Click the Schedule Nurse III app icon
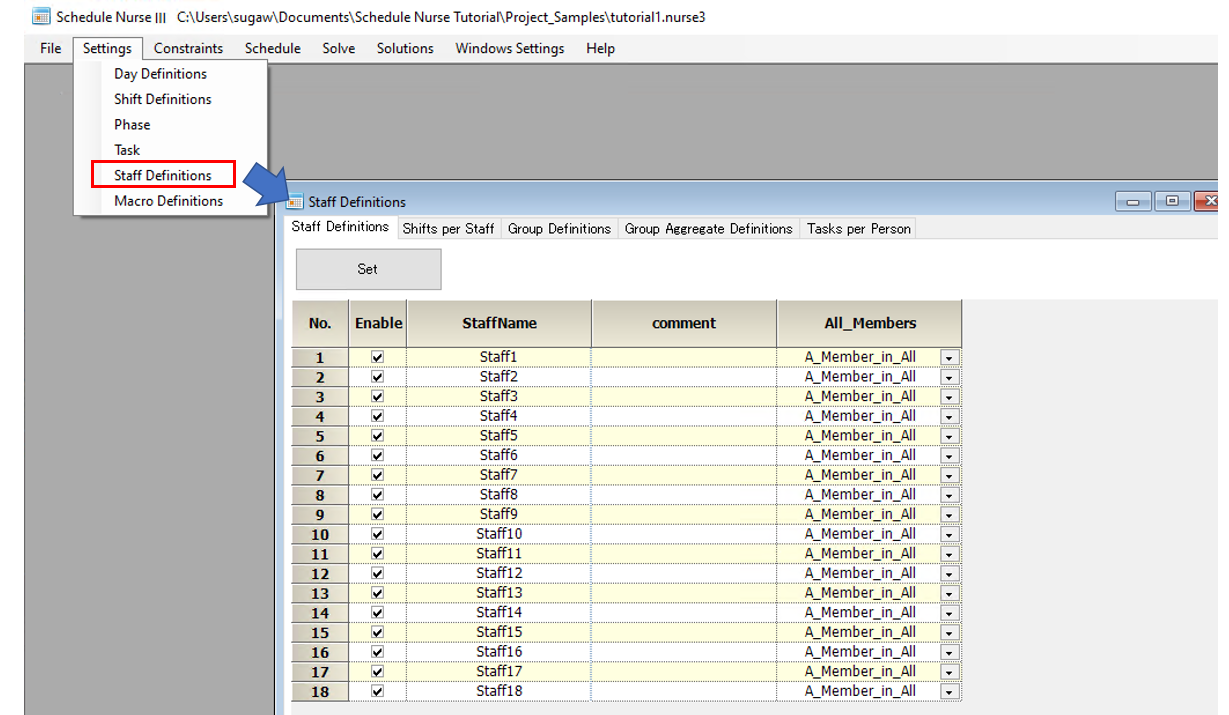 [41, 17]
